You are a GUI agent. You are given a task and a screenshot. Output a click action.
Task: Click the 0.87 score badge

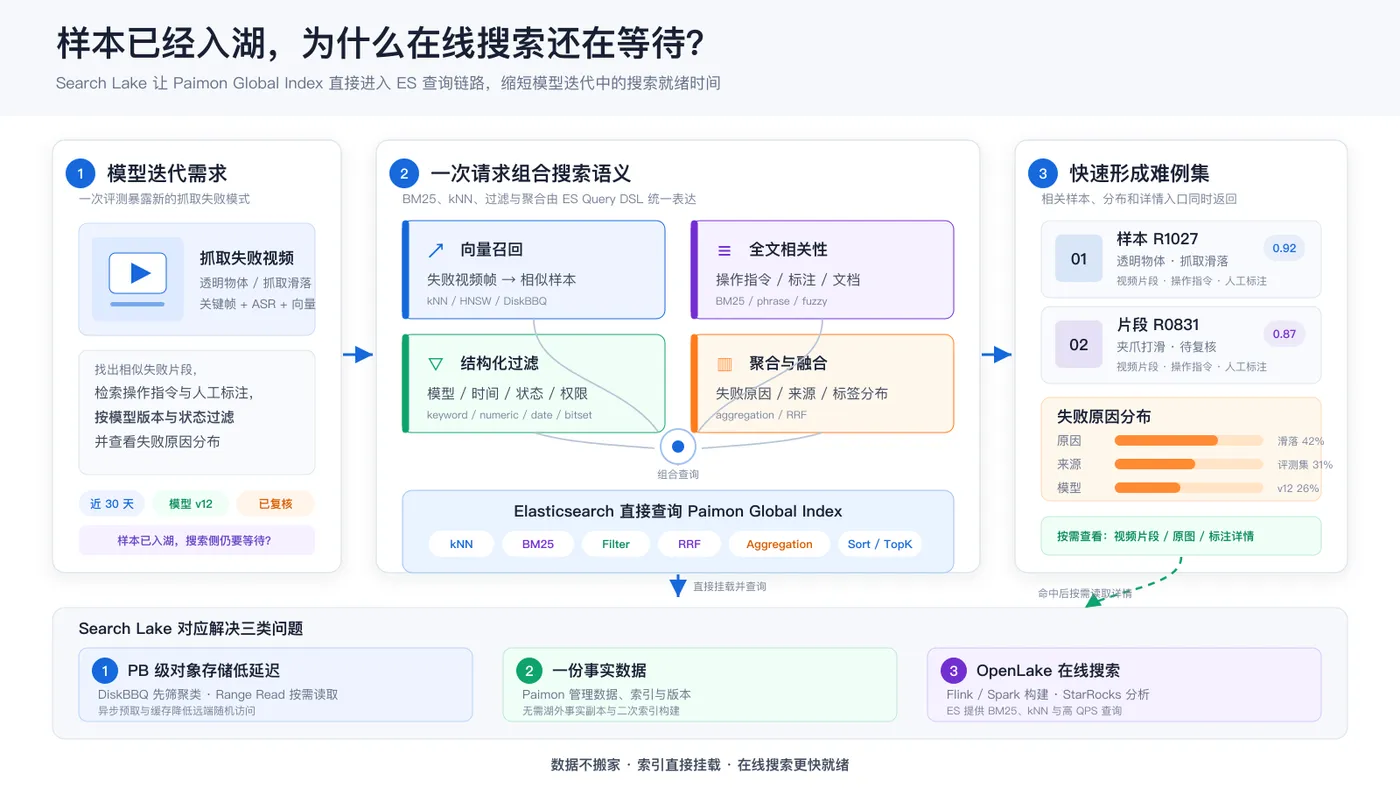(x=1285, y=334)
